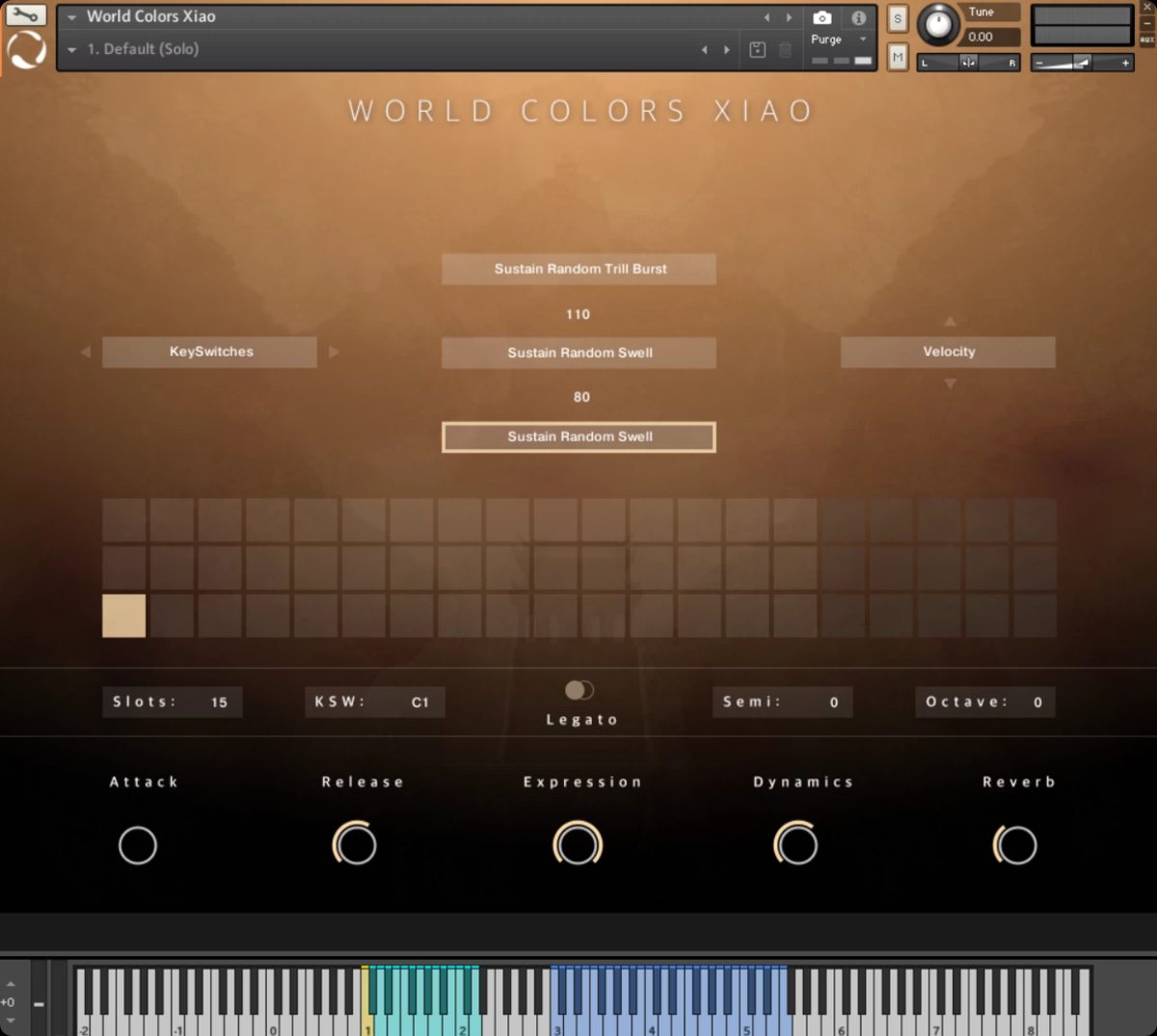Click the Evolution Series logo icon
Image resolution: width=1157 pixels, height=1036 pixels.
(x=26, y=50)
